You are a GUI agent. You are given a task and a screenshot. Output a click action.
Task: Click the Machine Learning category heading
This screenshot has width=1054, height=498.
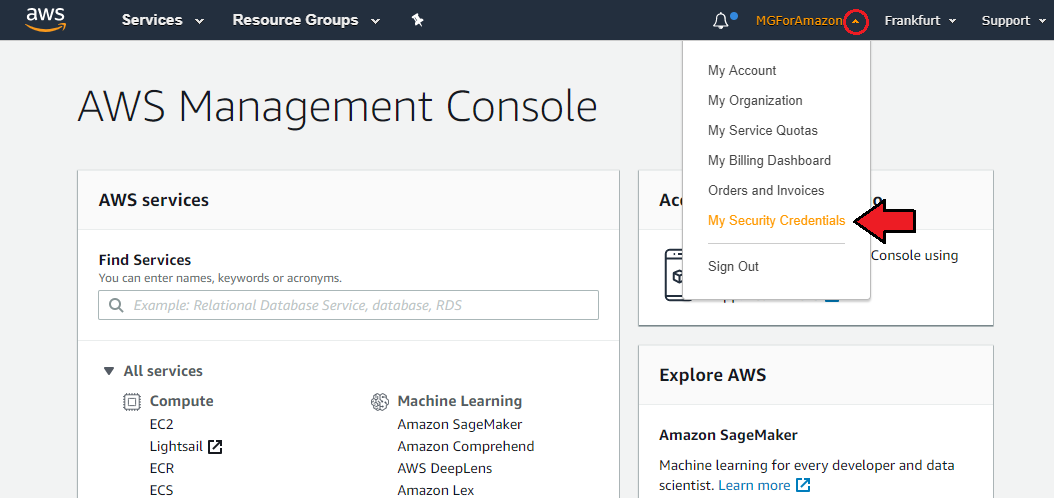tap(460, 401)
